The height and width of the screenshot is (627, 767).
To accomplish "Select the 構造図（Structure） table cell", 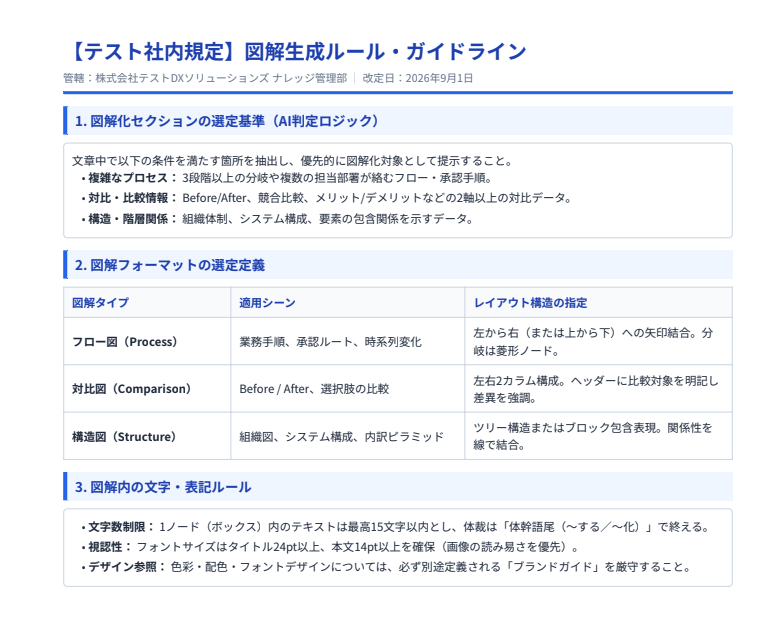I will 147,436.
